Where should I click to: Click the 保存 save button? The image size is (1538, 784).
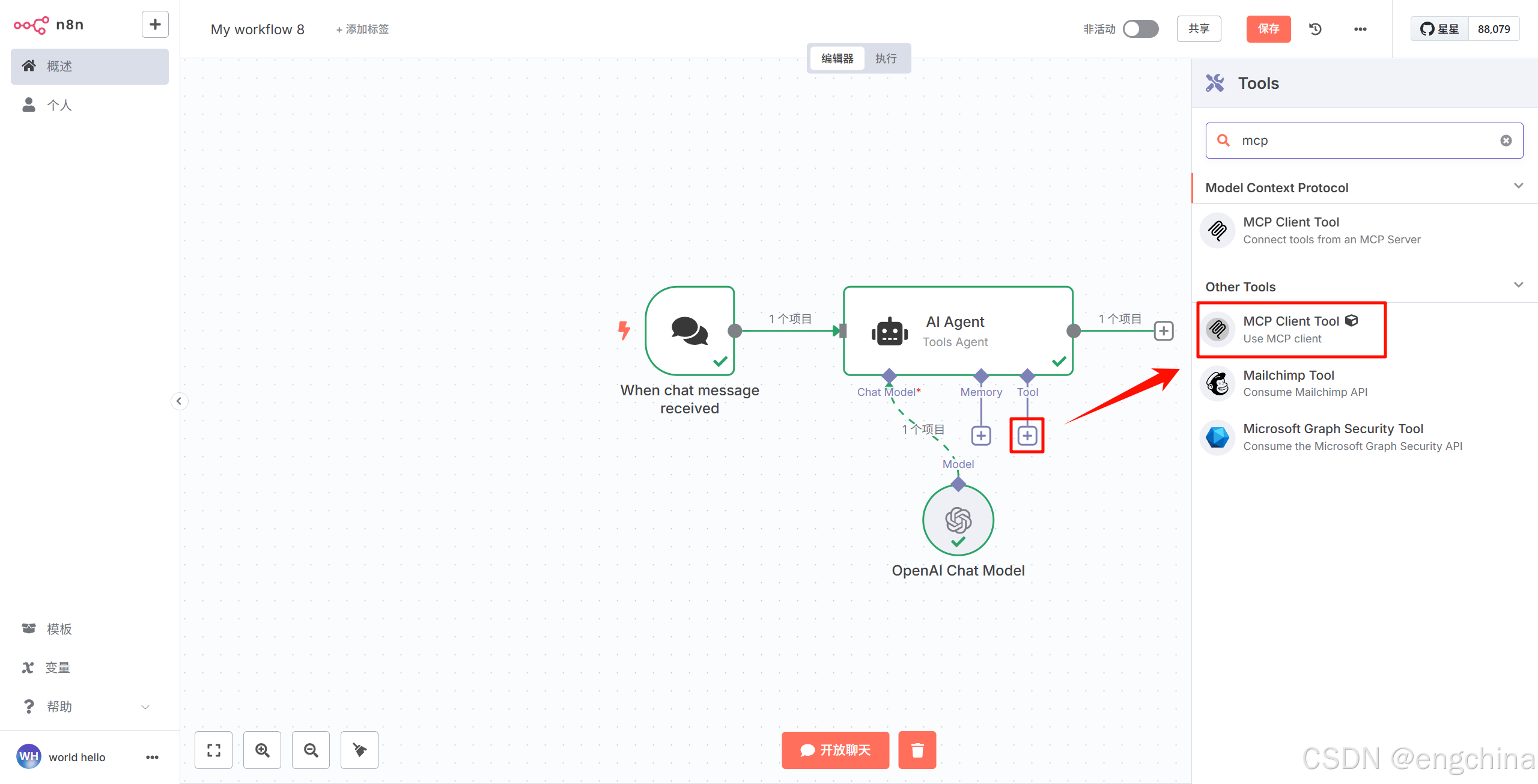click(1268, 29)
